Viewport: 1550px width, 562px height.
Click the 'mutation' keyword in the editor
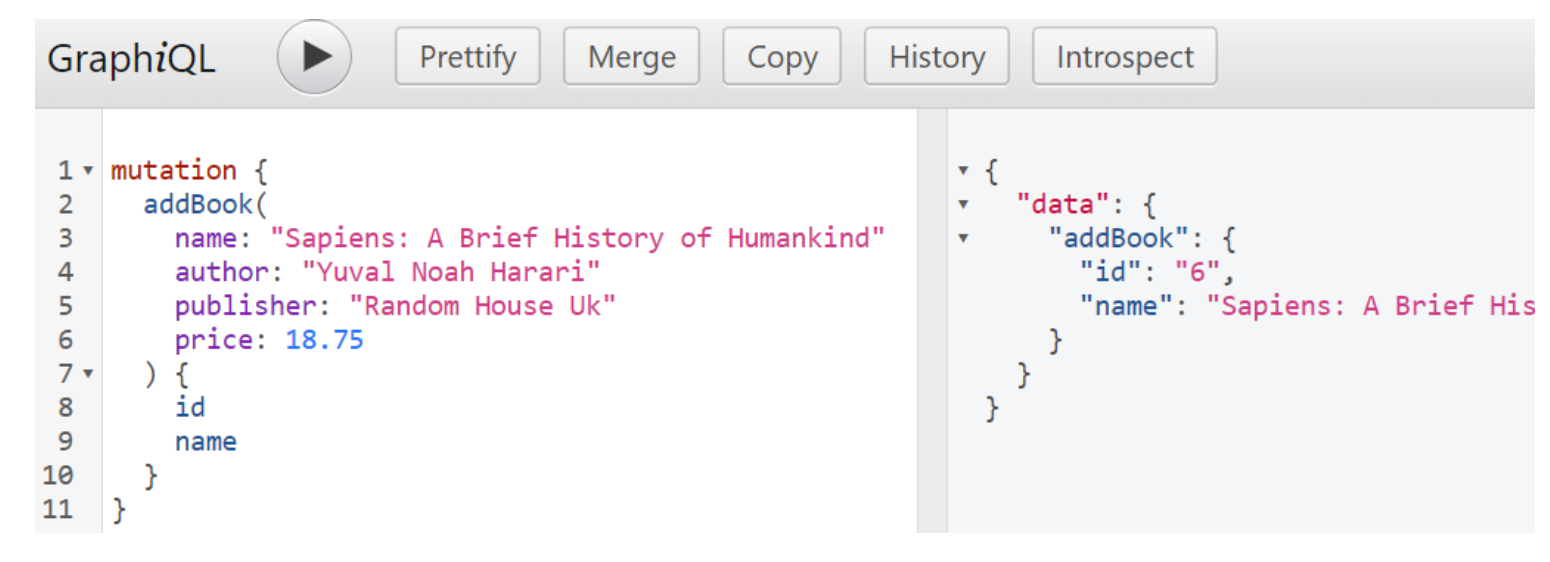tap(174, 171)
